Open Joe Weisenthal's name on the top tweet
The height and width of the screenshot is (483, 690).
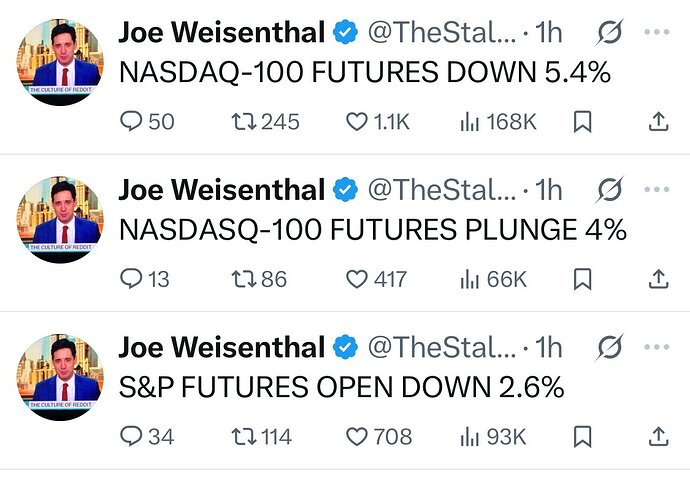pyautogui.click(x=222, y=32)
